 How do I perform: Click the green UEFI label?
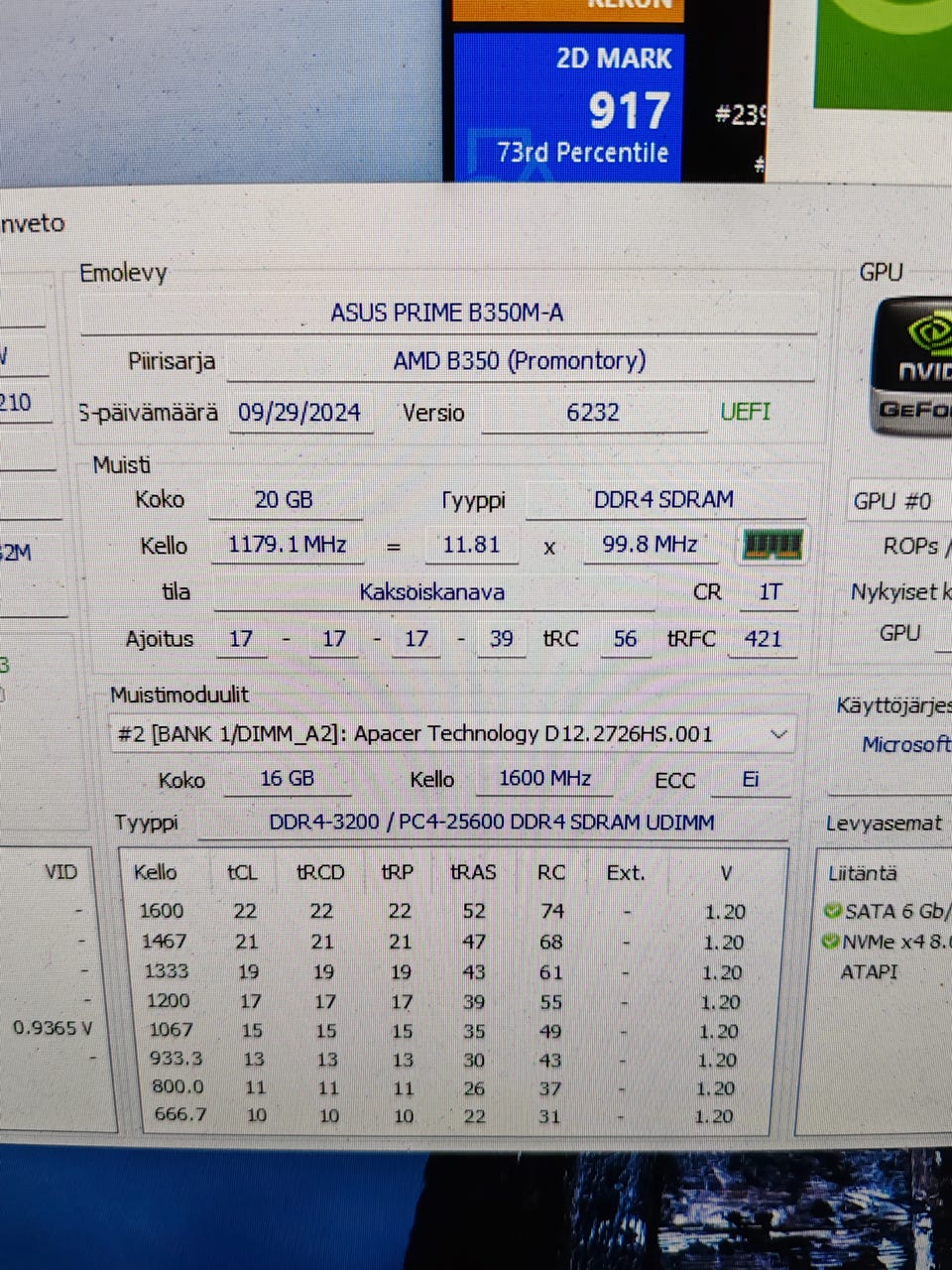[x=746, y=412]
